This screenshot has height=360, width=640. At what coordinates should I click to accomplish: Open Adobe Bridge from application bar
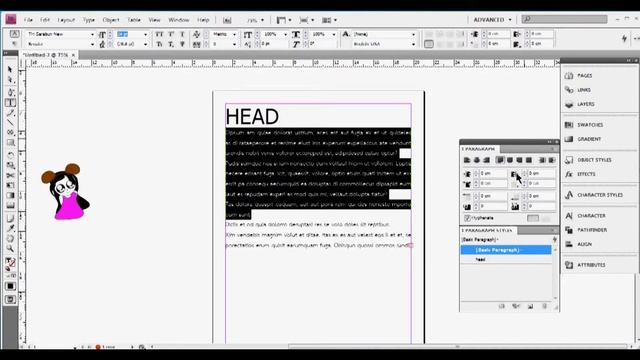tap(227, 20)
